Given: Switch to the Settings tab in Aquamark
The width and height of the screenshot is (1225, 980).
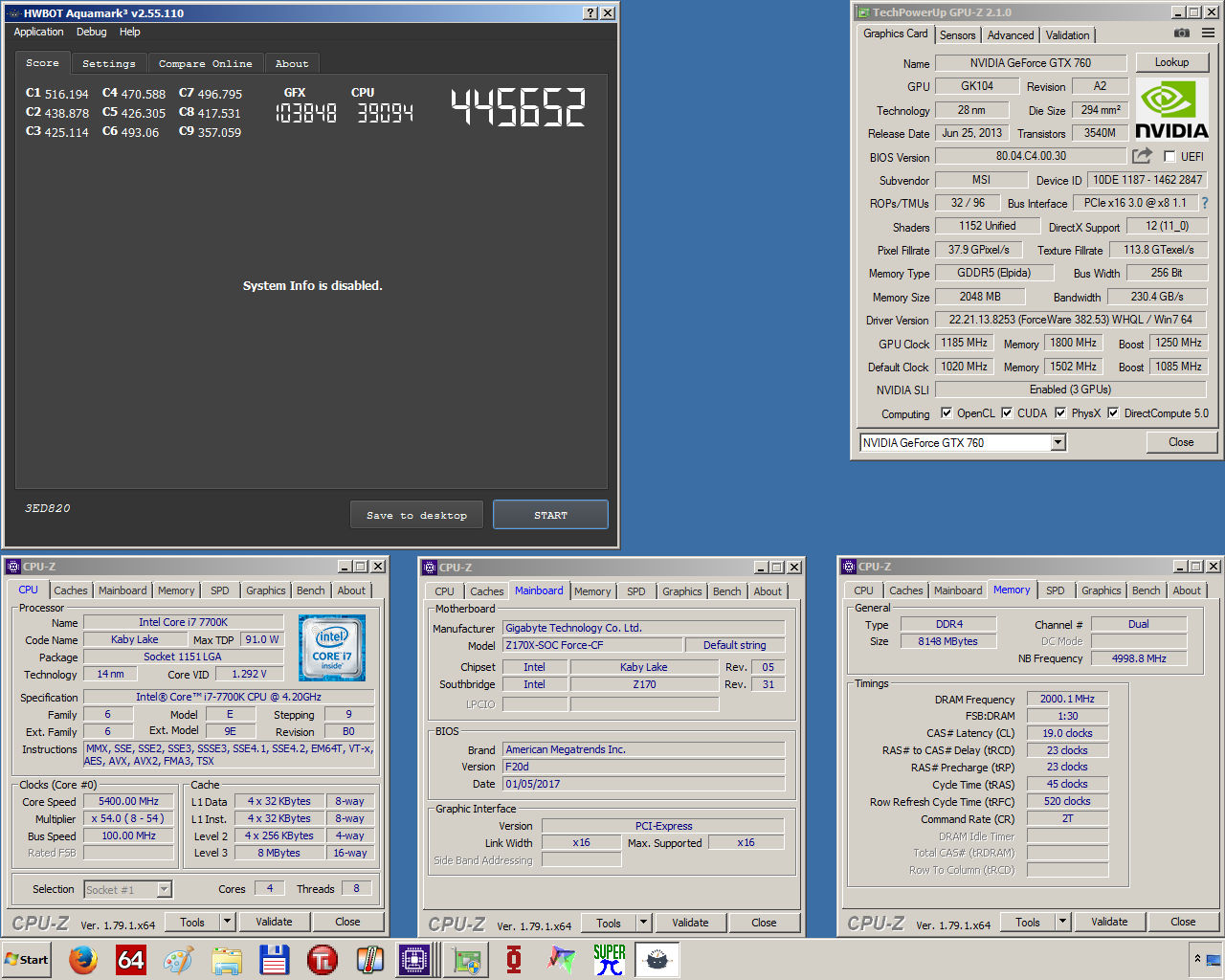Looking at the screenshot, I should tap(109, 63).
